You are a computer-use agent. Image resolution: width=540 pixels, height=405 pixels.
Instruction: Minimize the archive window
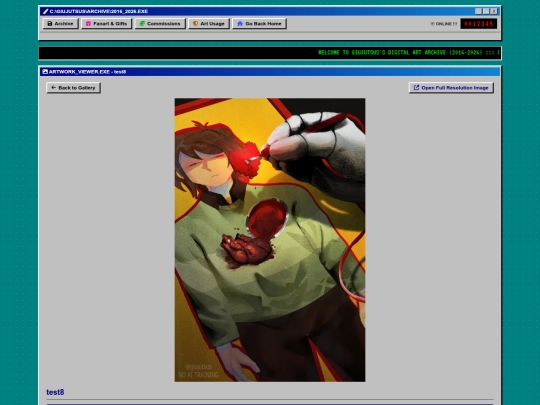pyautogui.click(x=478, y=11)
